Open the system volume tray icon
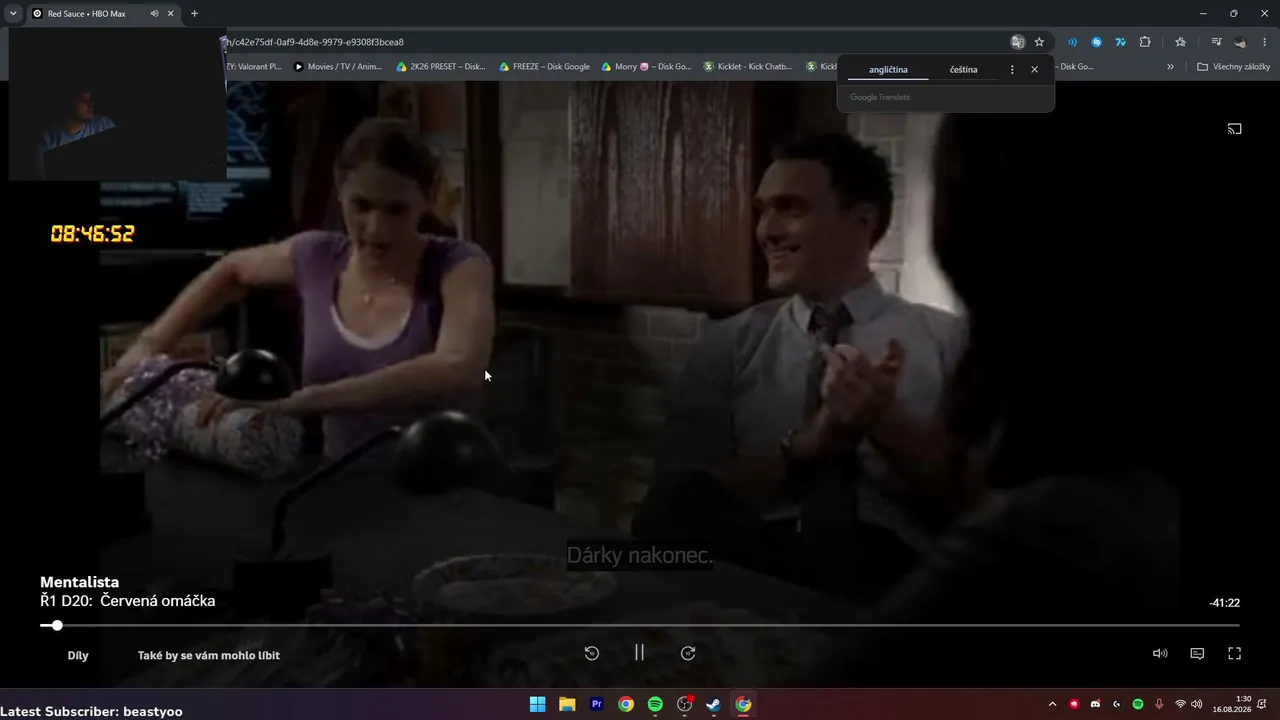 [1197, 704]
